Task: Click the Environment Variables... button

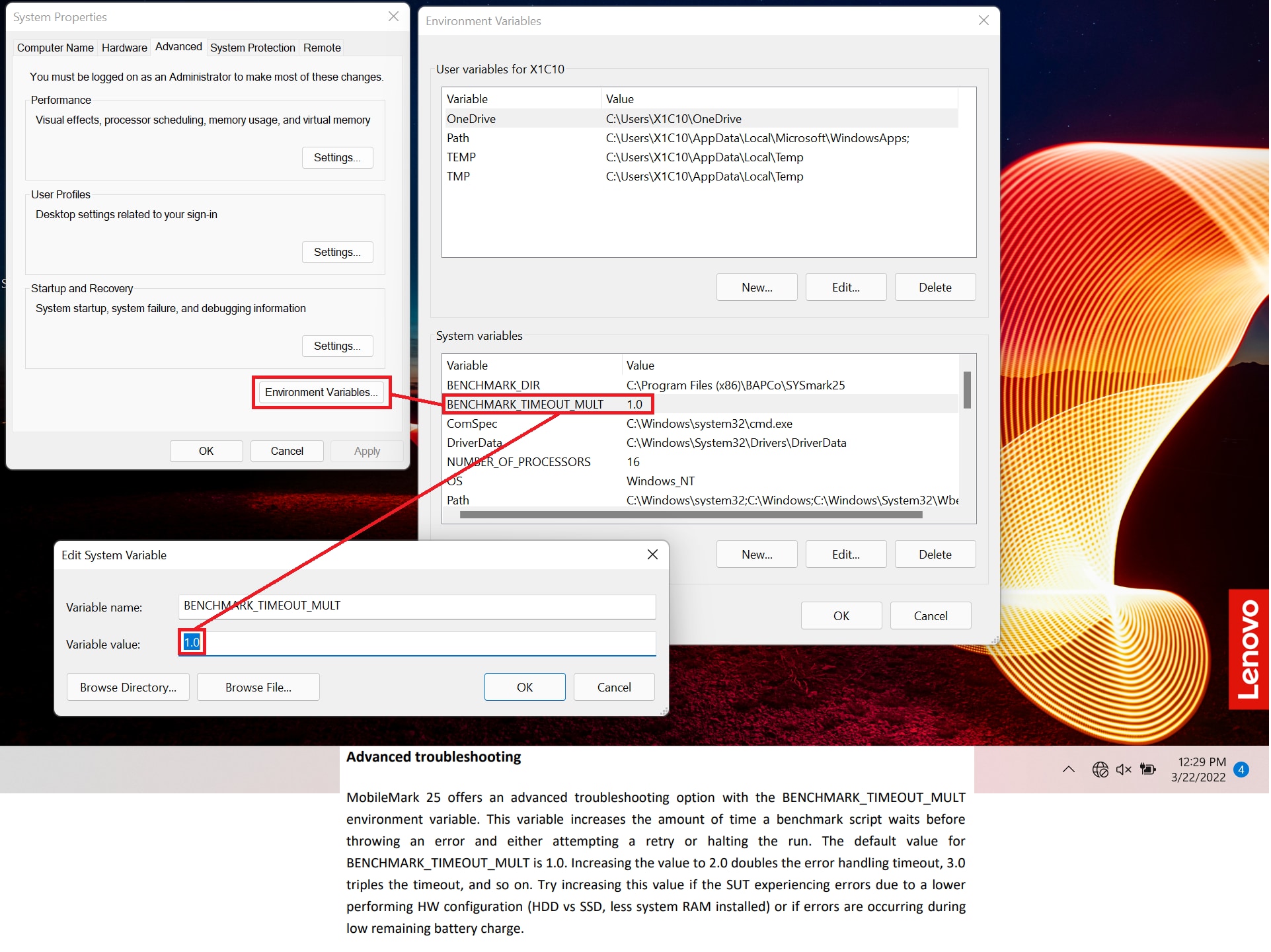Action: coord(321,392)
